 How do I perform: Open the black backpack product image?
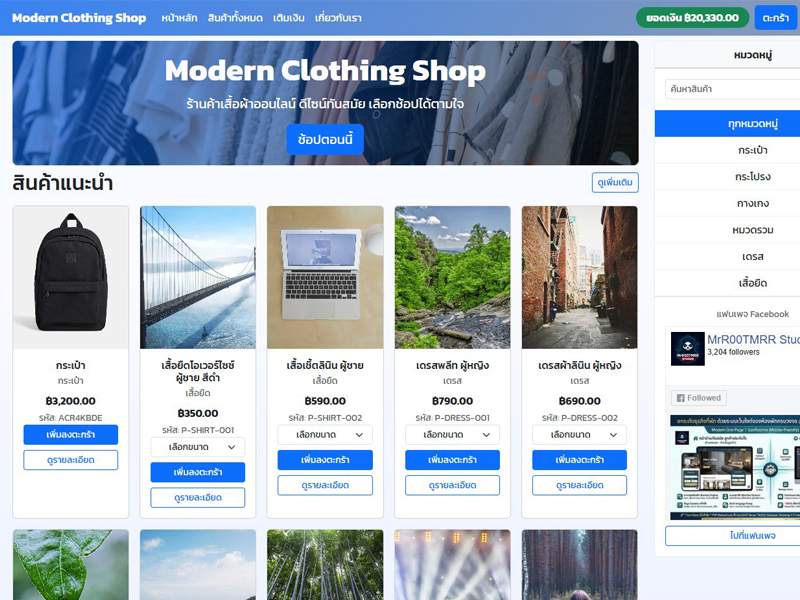71,278
